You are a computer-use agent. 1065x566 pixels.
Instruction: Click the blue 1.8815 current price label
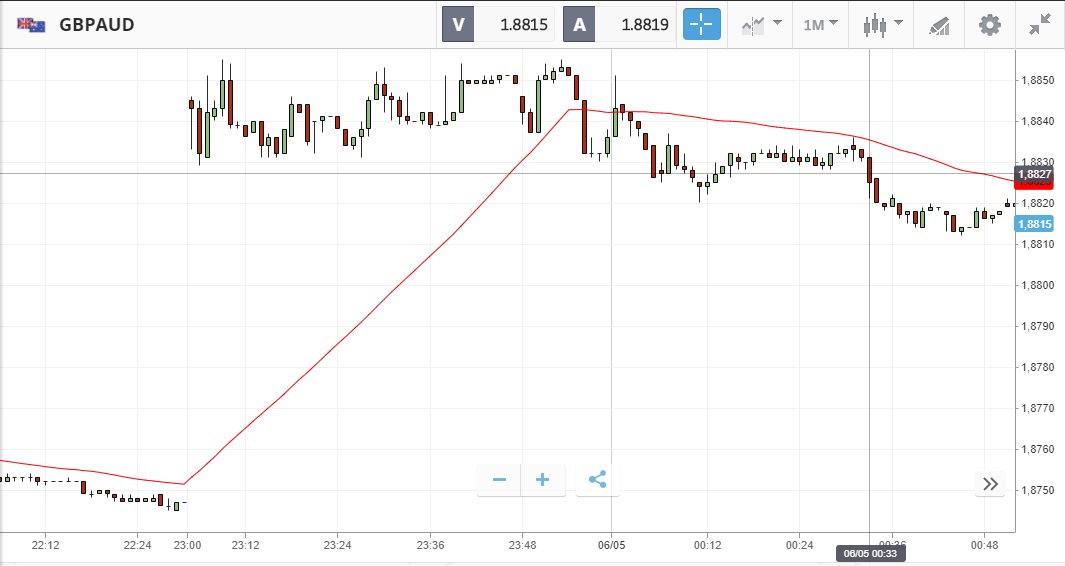point(1033,224)
